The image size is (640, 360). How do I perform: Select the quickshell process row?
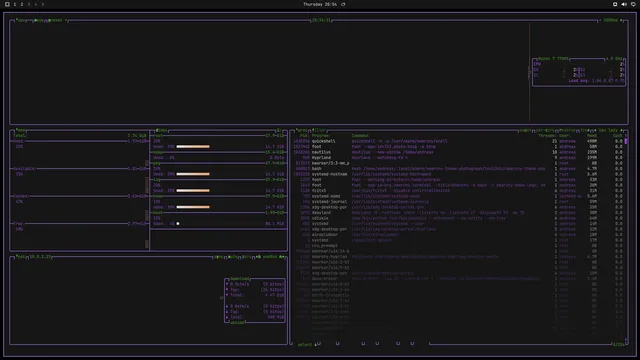[x=457, y=141]
